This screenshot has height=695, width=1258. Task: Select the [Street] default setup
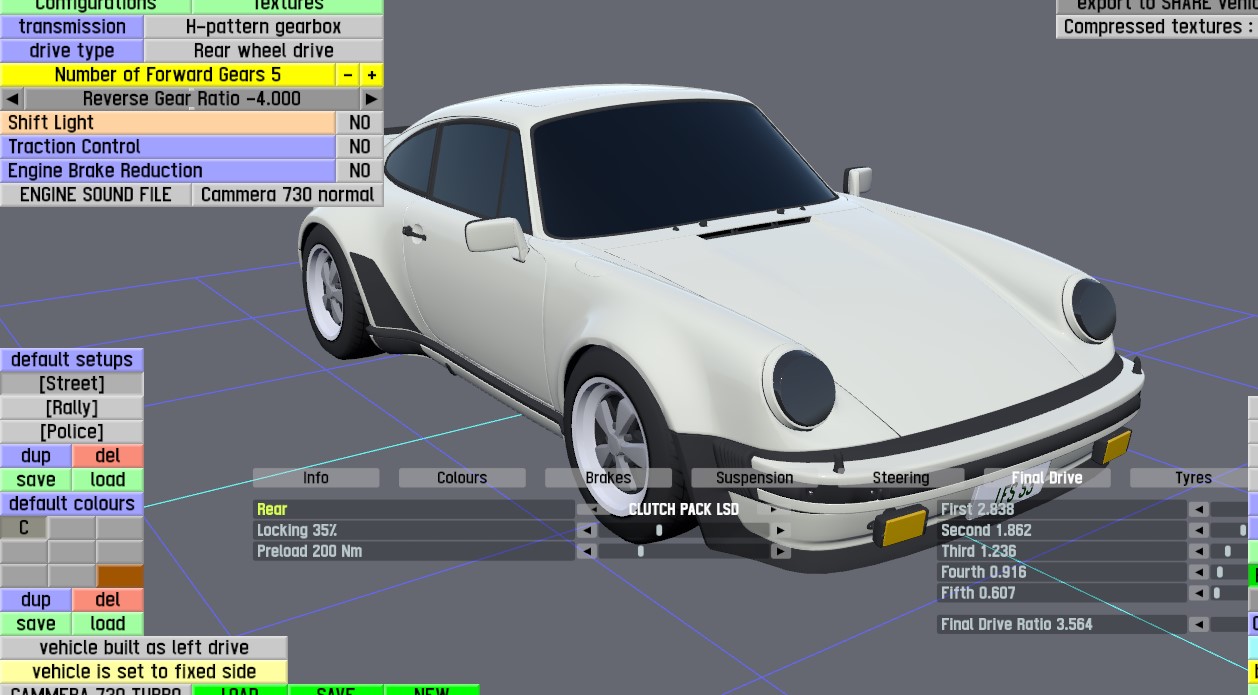tap(72, 384)
